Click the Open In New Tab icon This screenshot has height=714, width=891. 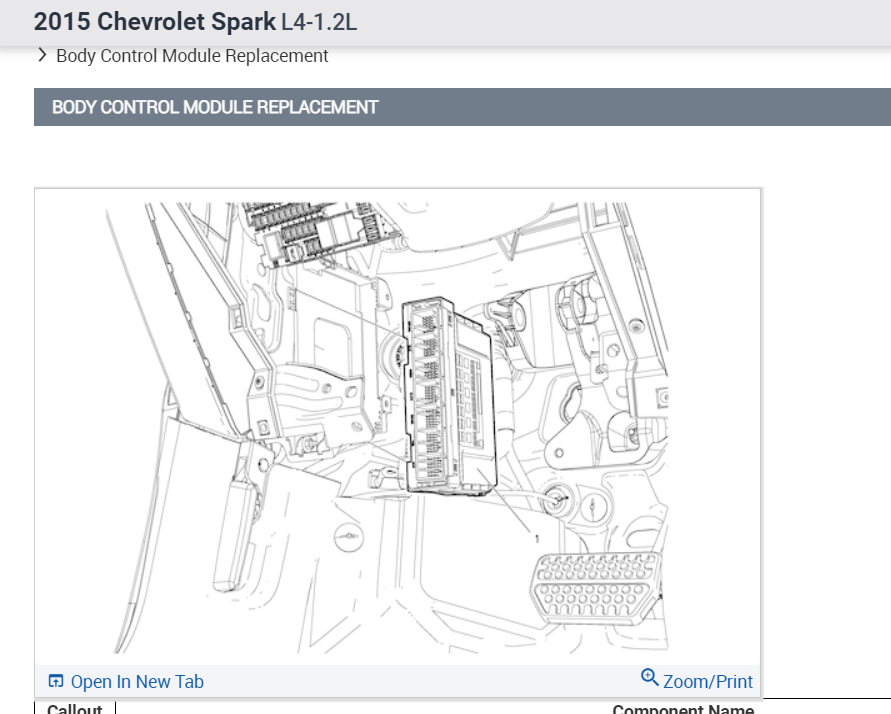pyautogui.click(x=56, y=680)
